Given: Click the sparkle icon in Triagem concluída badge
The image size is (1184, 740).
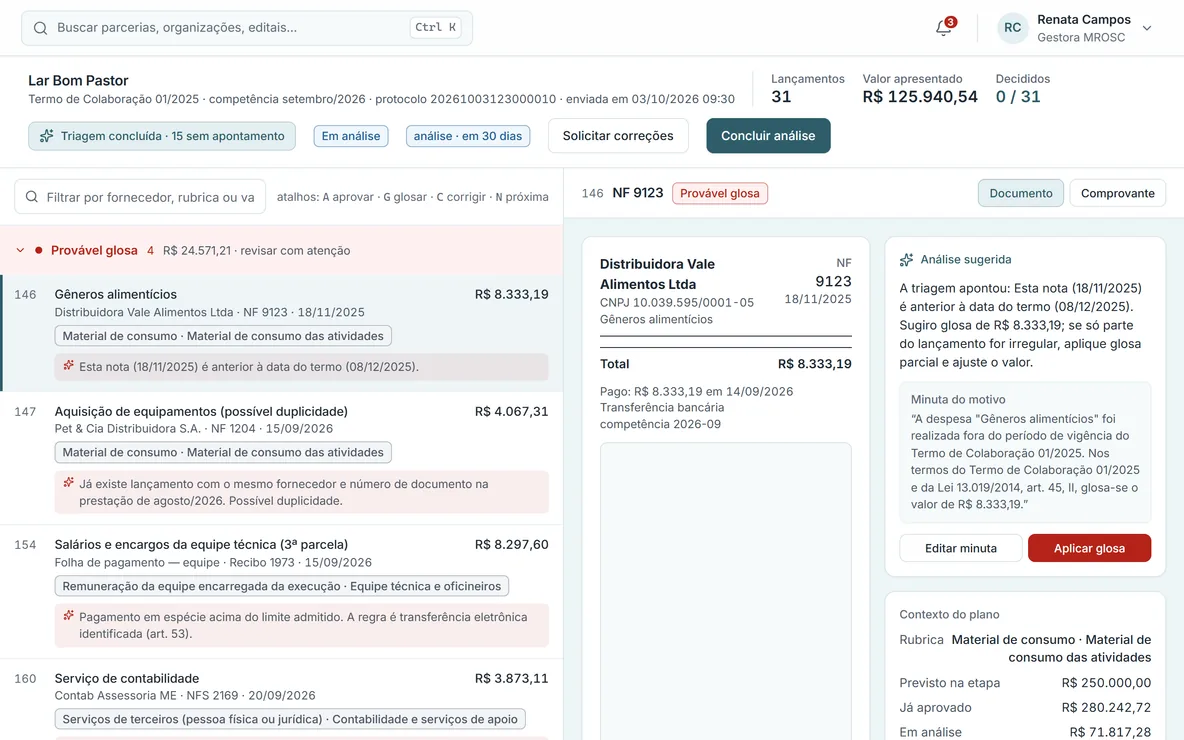Looking at the screenshot, I should click(47, 136).
